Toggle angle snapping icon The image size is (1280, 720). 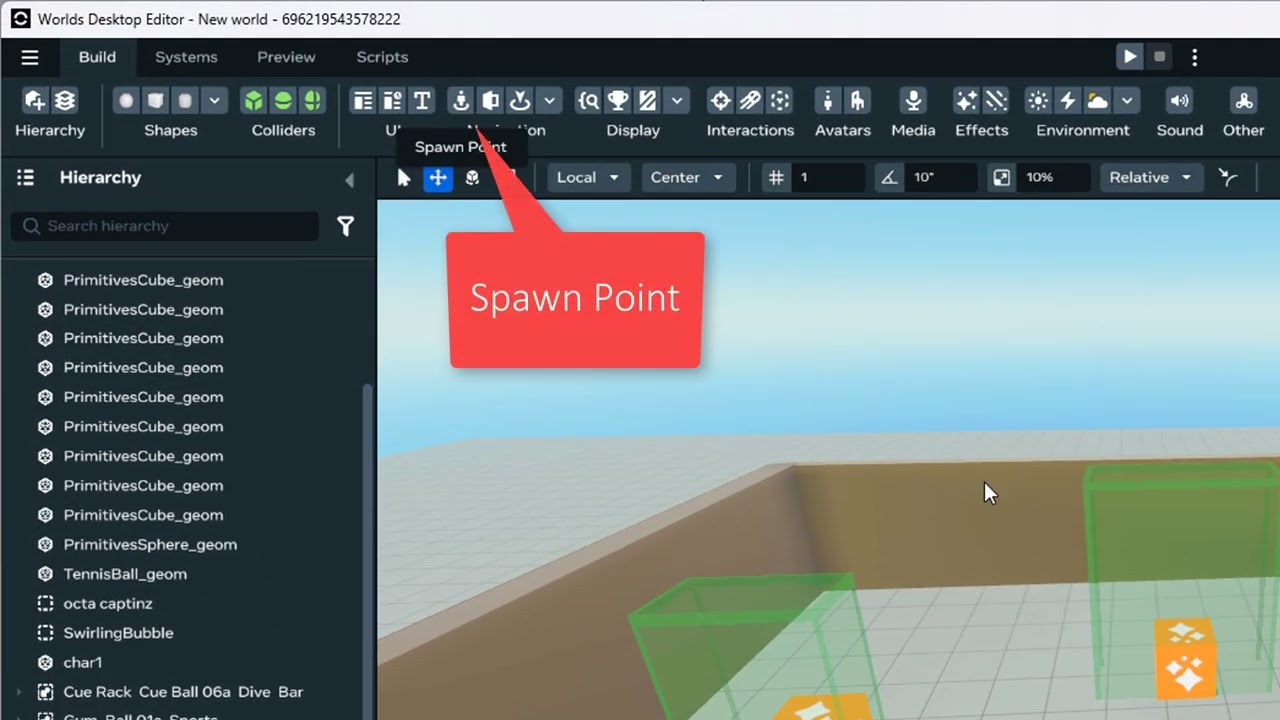point(888,178)
